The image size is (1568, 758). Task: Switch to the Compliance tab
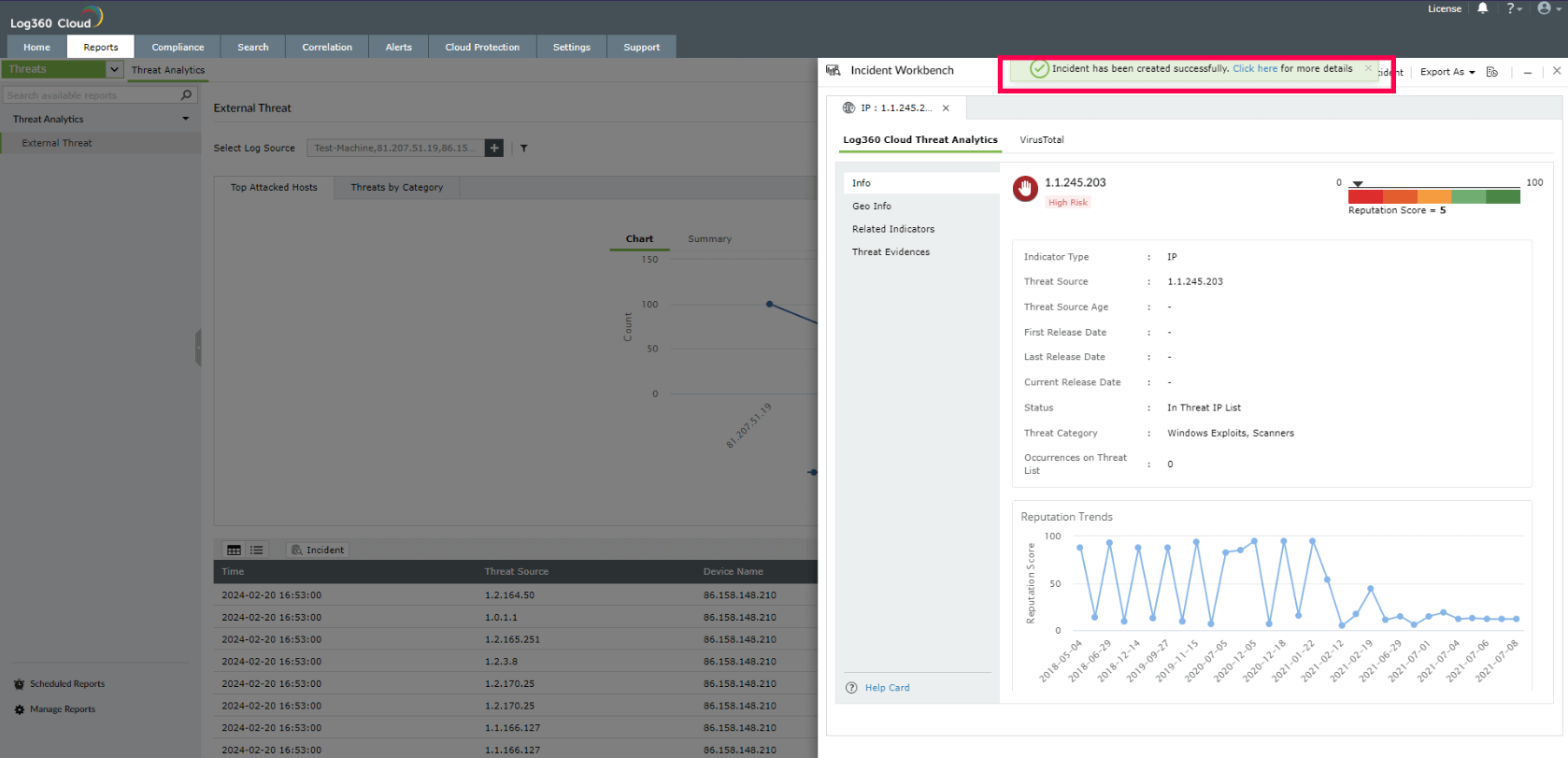coord(178,47)
